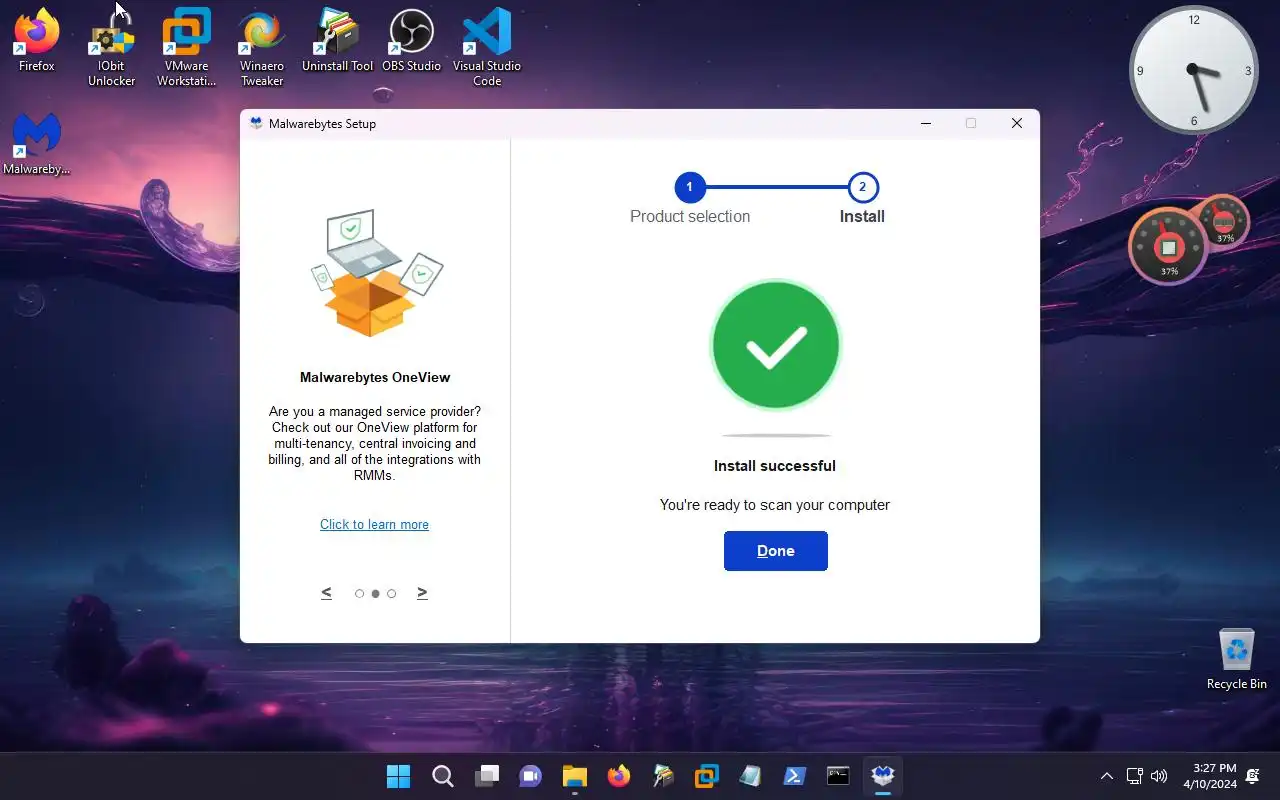
Task: Select the second carousel page dot
Action: tap(375, 594)
